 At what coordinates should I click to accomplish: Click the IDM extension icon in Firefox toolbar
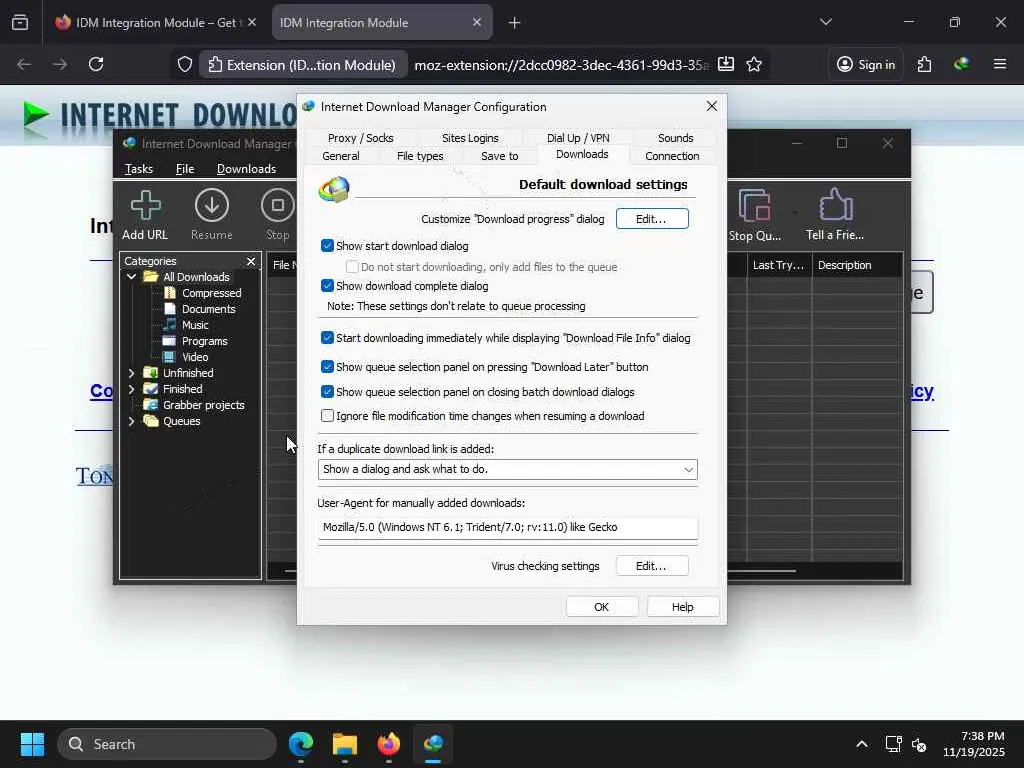pyautogui.click(x=961, y=64)
